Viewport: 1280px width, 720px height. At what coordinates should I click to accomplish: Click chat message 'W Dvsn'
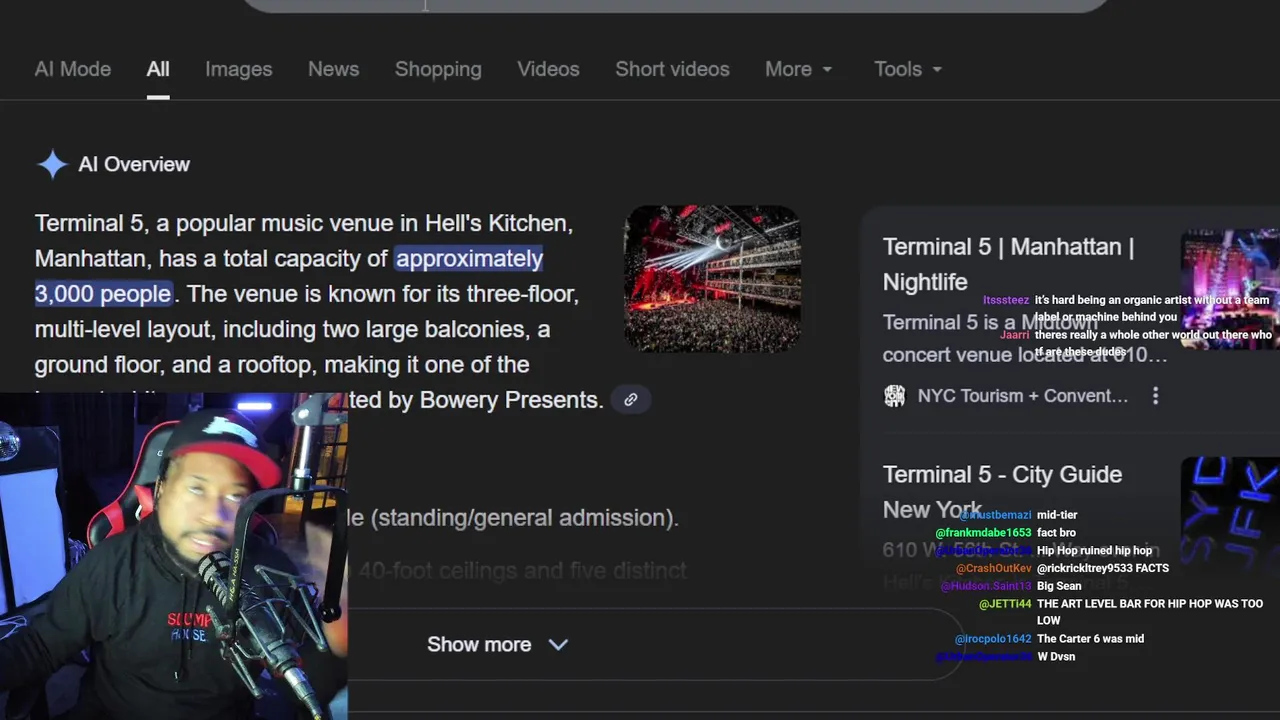(x=1056, y=657)
